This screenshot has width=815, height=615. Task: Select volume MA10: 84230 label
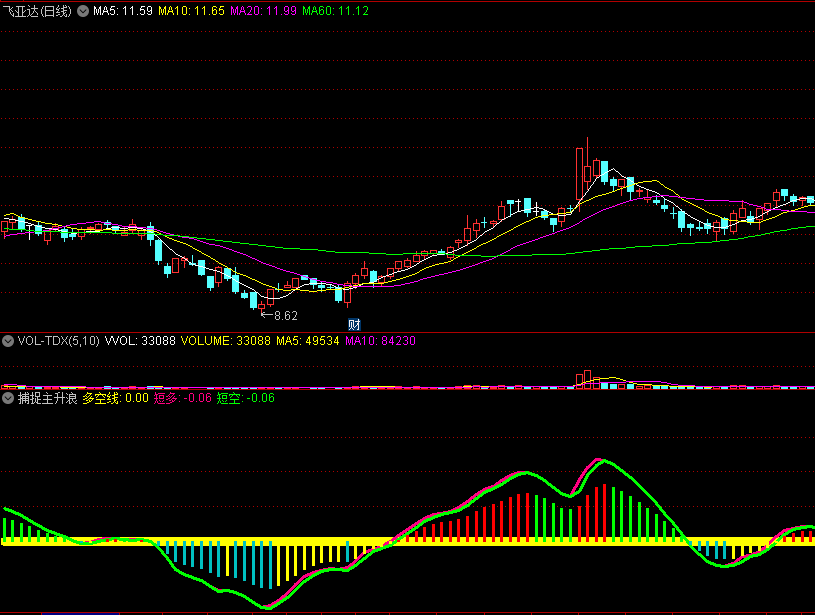pos(380,341)
